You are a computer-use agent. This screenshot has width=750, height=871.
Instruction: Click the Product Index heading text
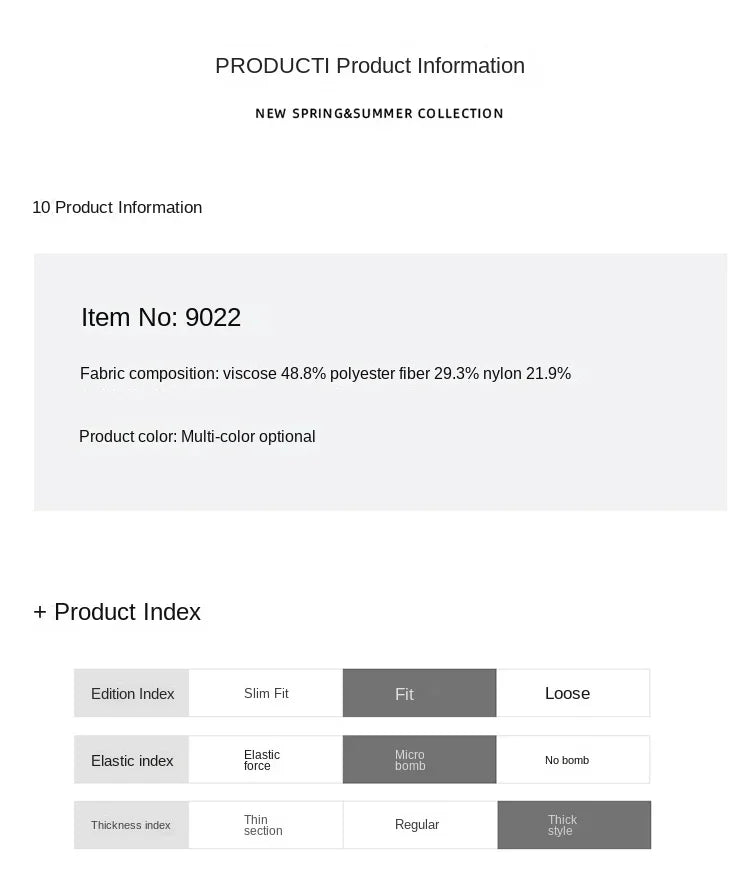[x=128, y=612]
